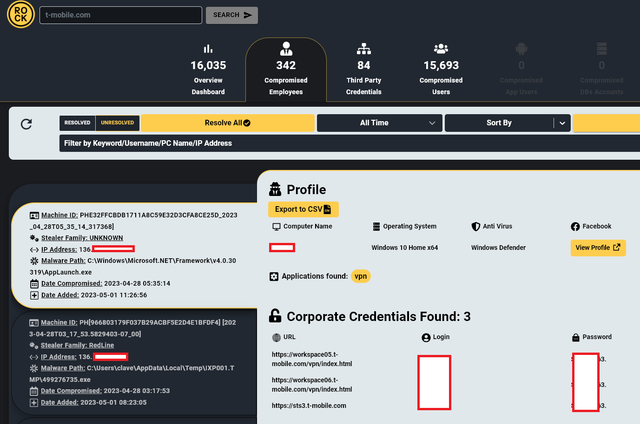Open the Compromised App Users tab

pyautogui.click(x=521, y=69)
